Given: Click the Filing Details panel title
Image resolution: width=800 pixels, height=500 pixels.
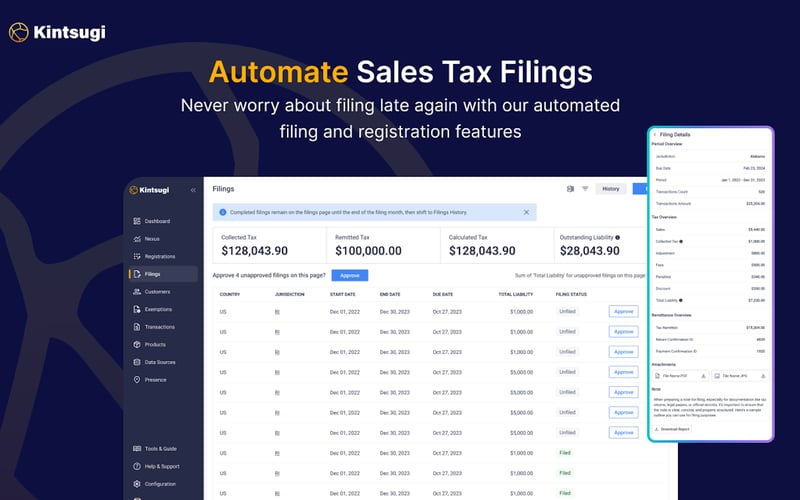Looking at the screenshot, I should tap(674, 135).
